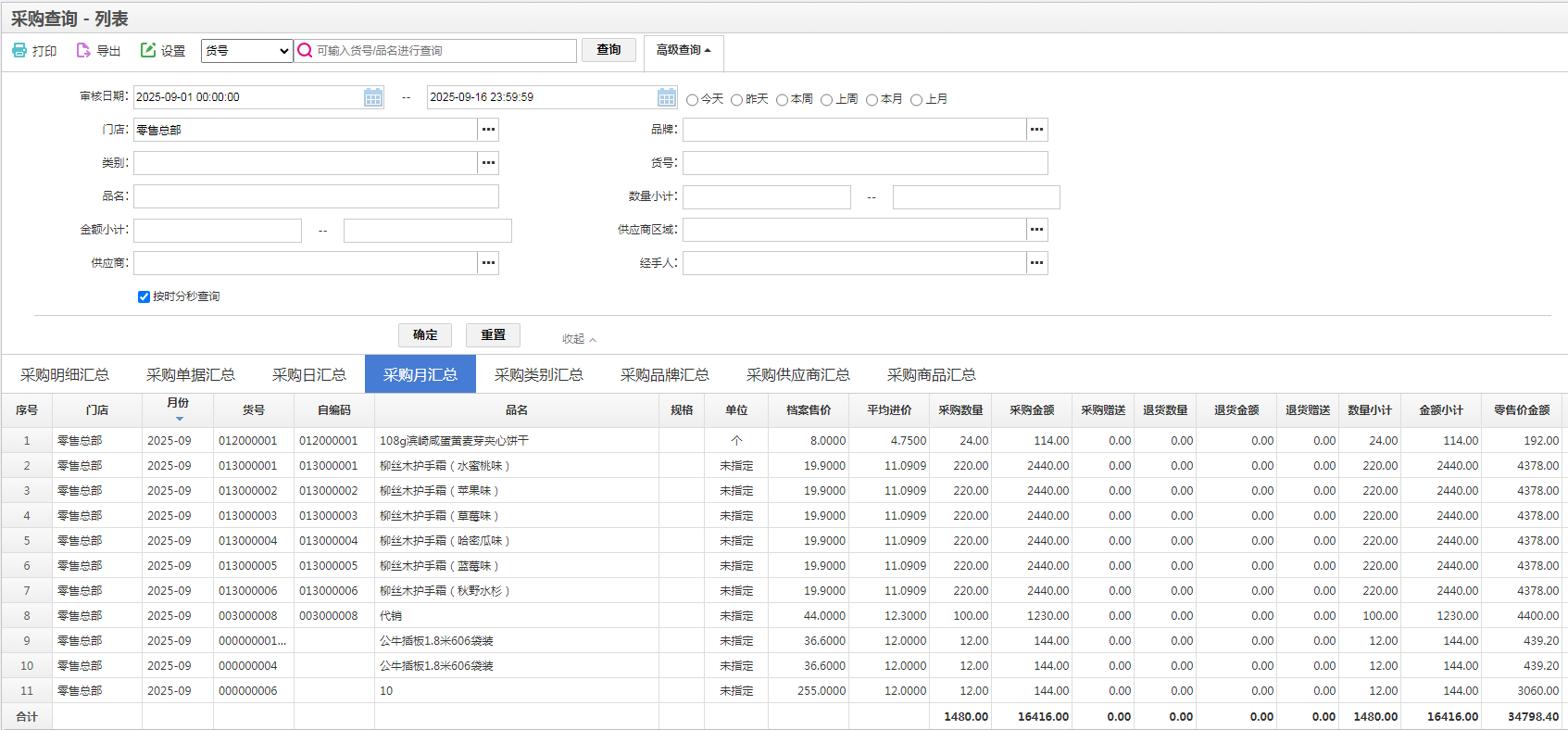Open the start date calendar picker

point(373,97)
